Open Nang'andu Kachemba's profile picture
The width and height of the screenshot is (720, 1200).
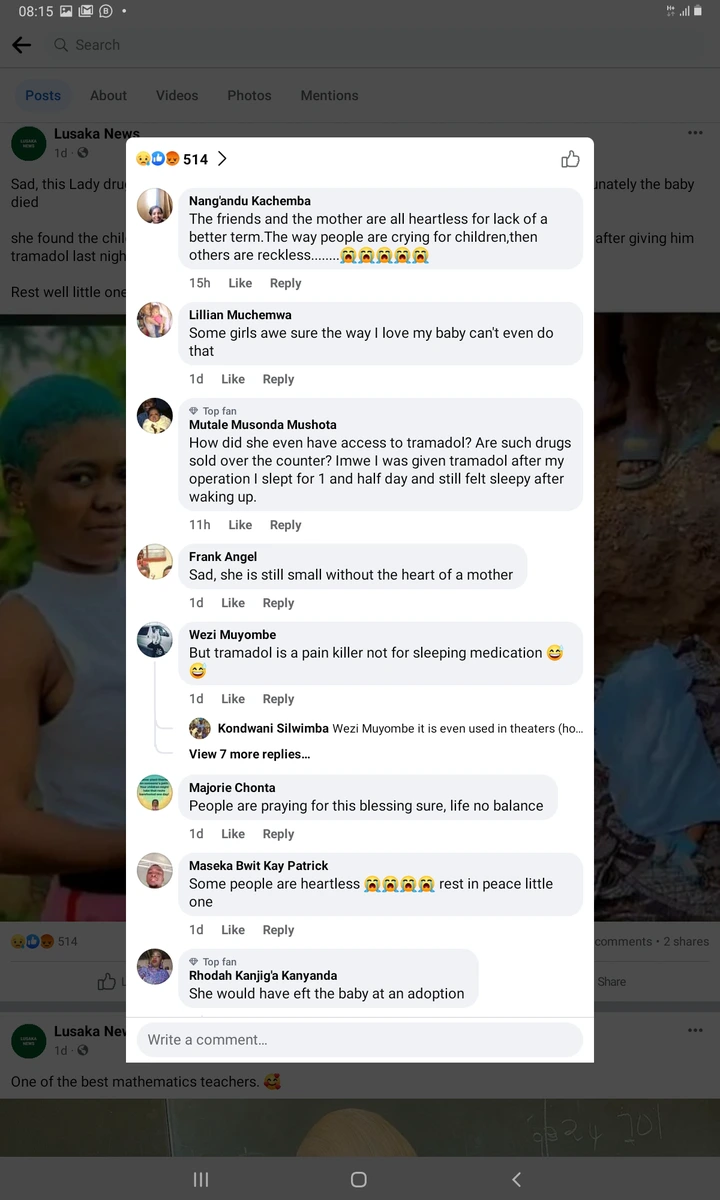point(155,205)
